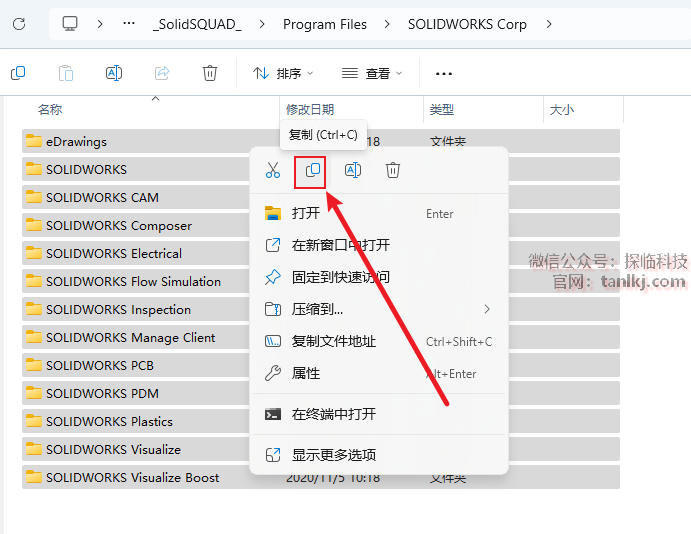Viewport: 691px width, 534px height.
Task: Choose 在新窗口中打开 menu entry
Action: tap(340, 245)
